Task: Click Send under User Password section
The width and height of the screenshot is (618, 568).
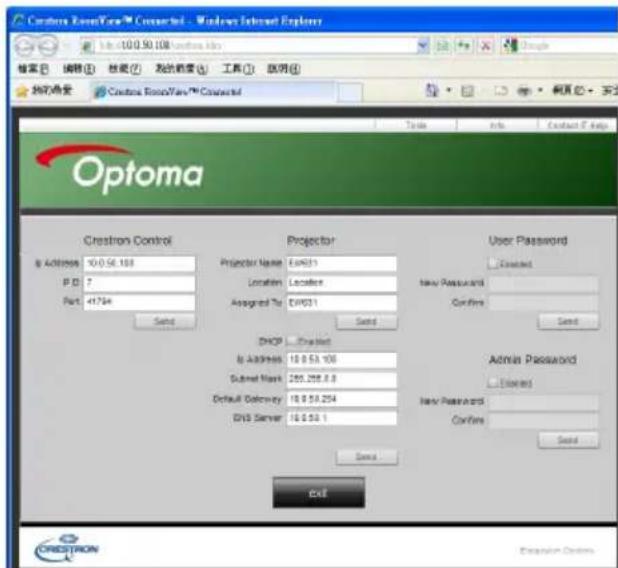Action: (568, 322)
